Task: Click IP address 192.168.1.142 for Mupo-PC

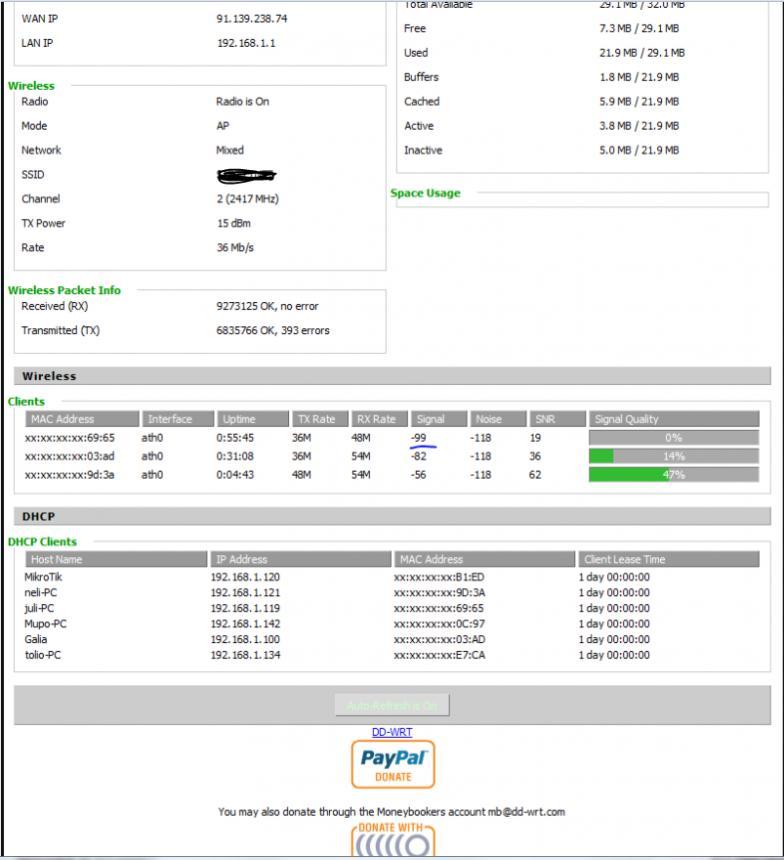Action: click(x=245, y=624)
